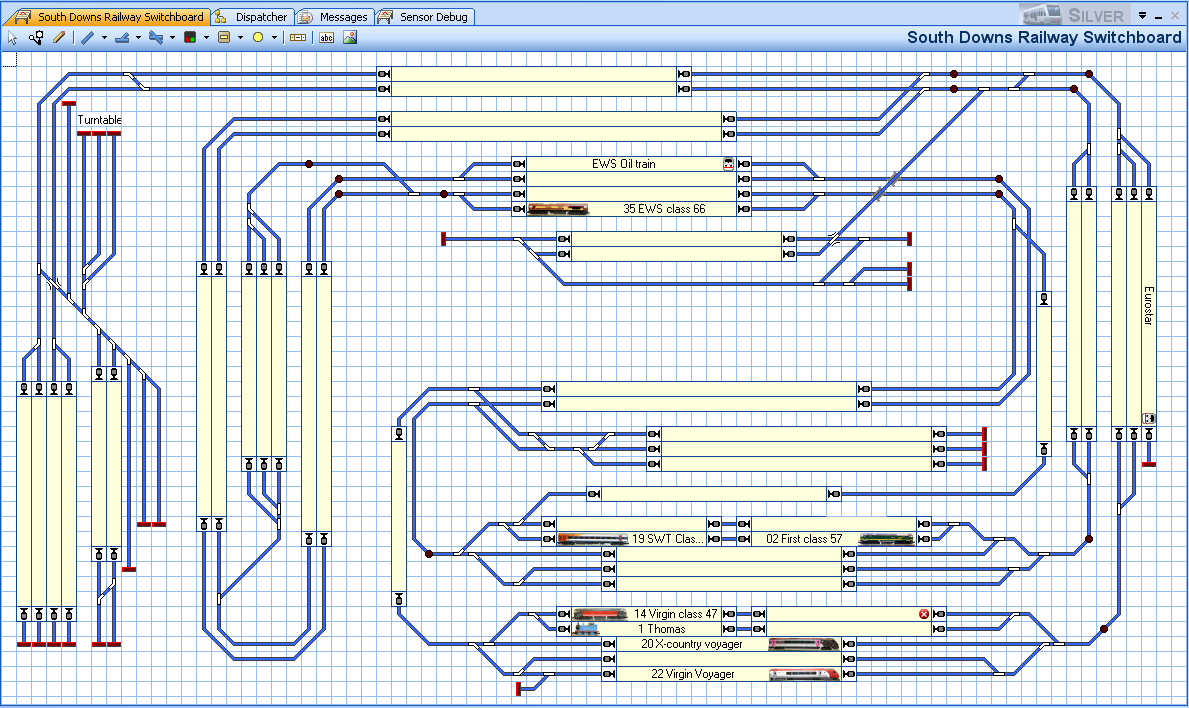Click the text label 'abc' tool
The image size is (1189, 708).
326,38
